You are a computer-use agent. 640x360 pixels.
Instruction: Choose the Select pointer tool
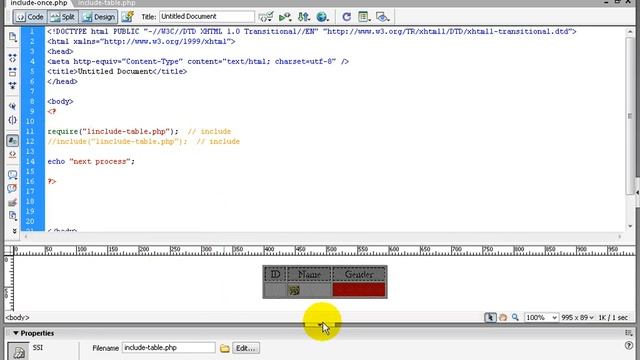pos(490,317)
